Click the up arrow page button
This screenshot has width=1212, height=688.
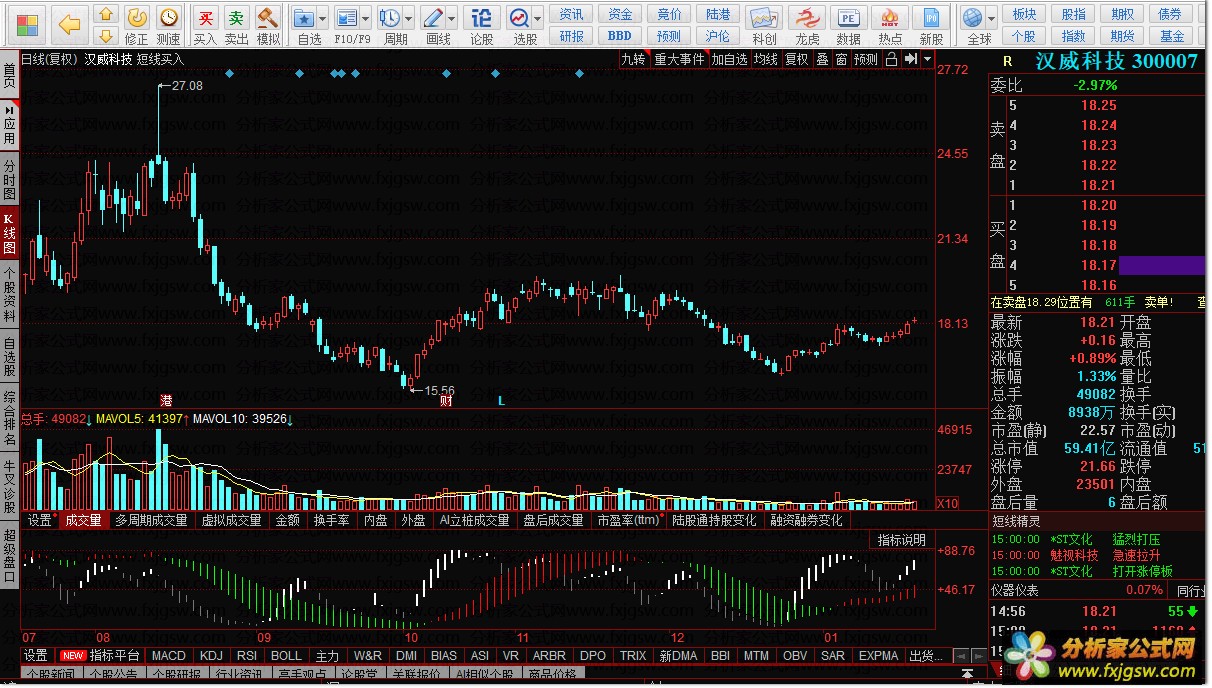coord(105,14)
